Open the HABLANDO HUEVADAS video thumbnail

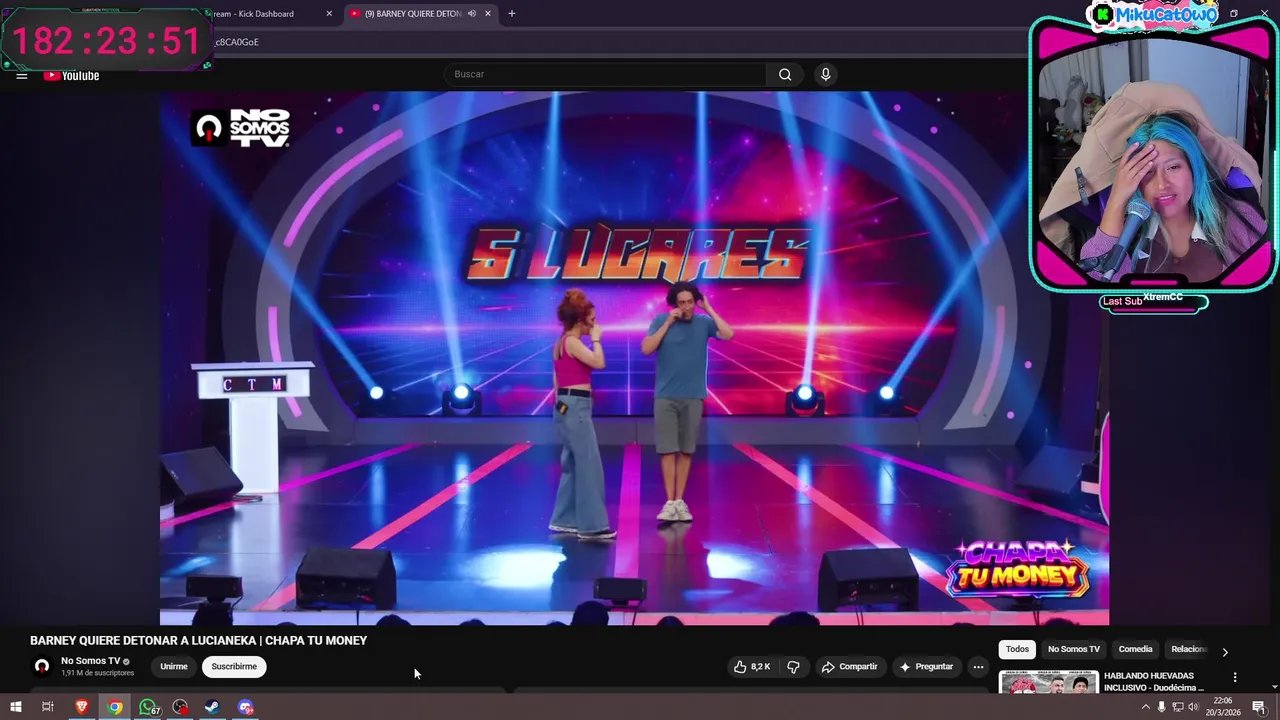pyautogui.click(x=1048, y=682)
